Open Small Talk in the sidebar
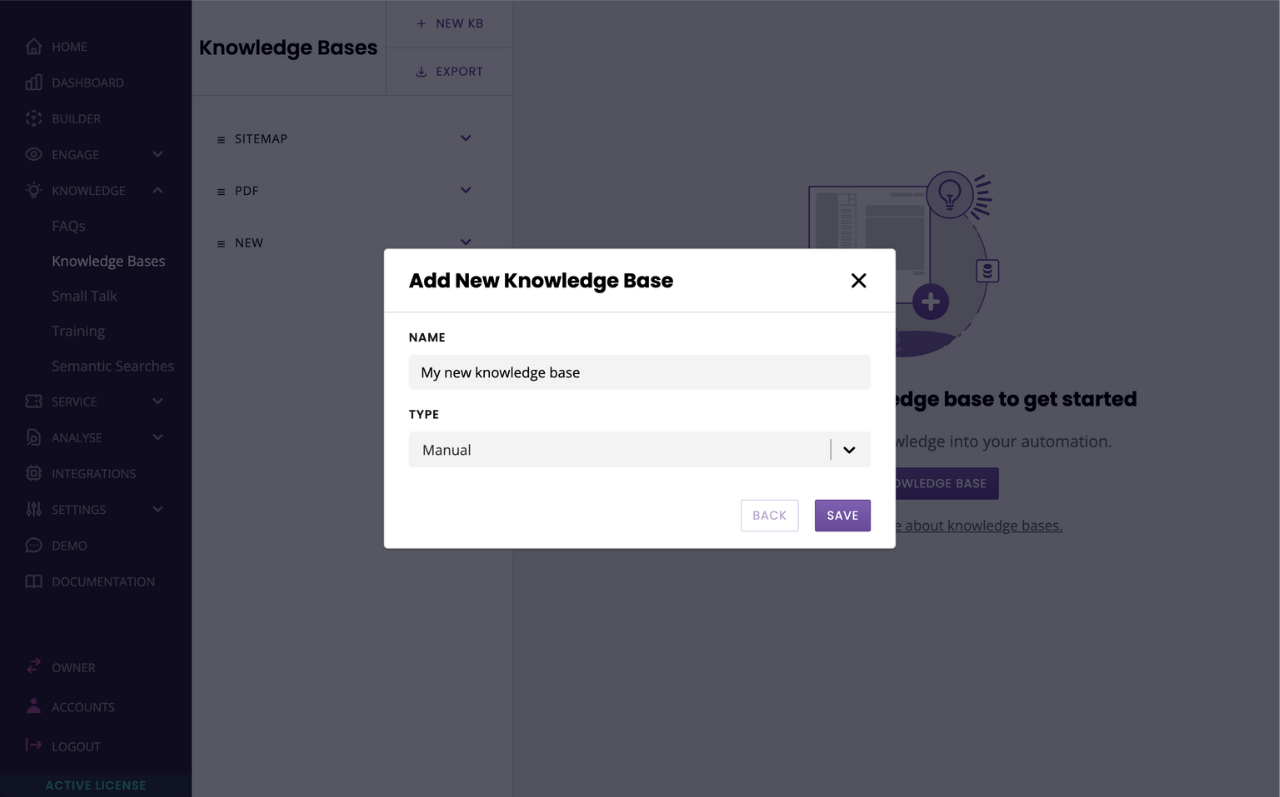Viewport: 1280px width, 797px height. (x=85, y=296)
